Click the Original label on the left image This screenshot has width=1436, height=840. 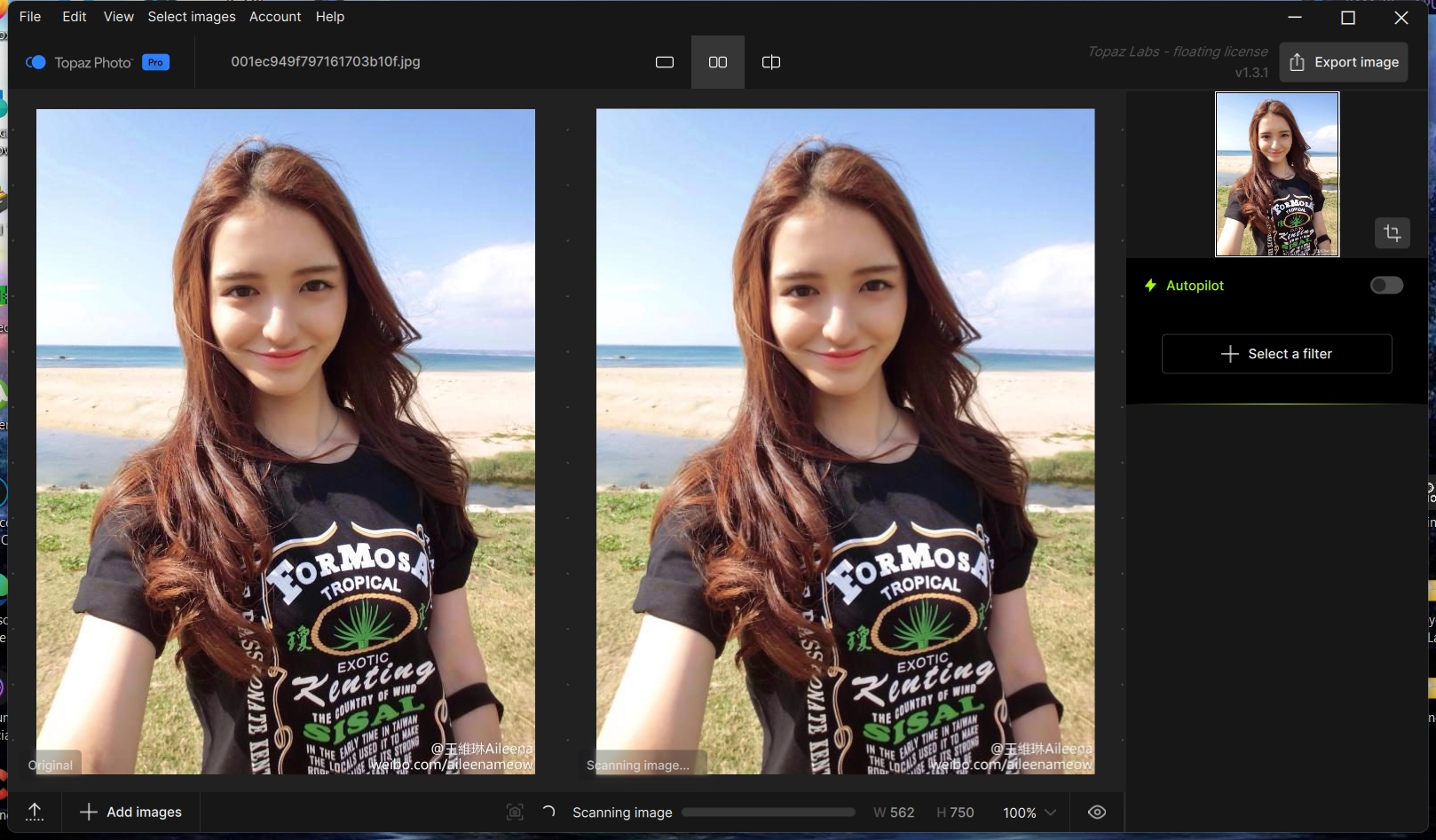click(x=51, y=765)
